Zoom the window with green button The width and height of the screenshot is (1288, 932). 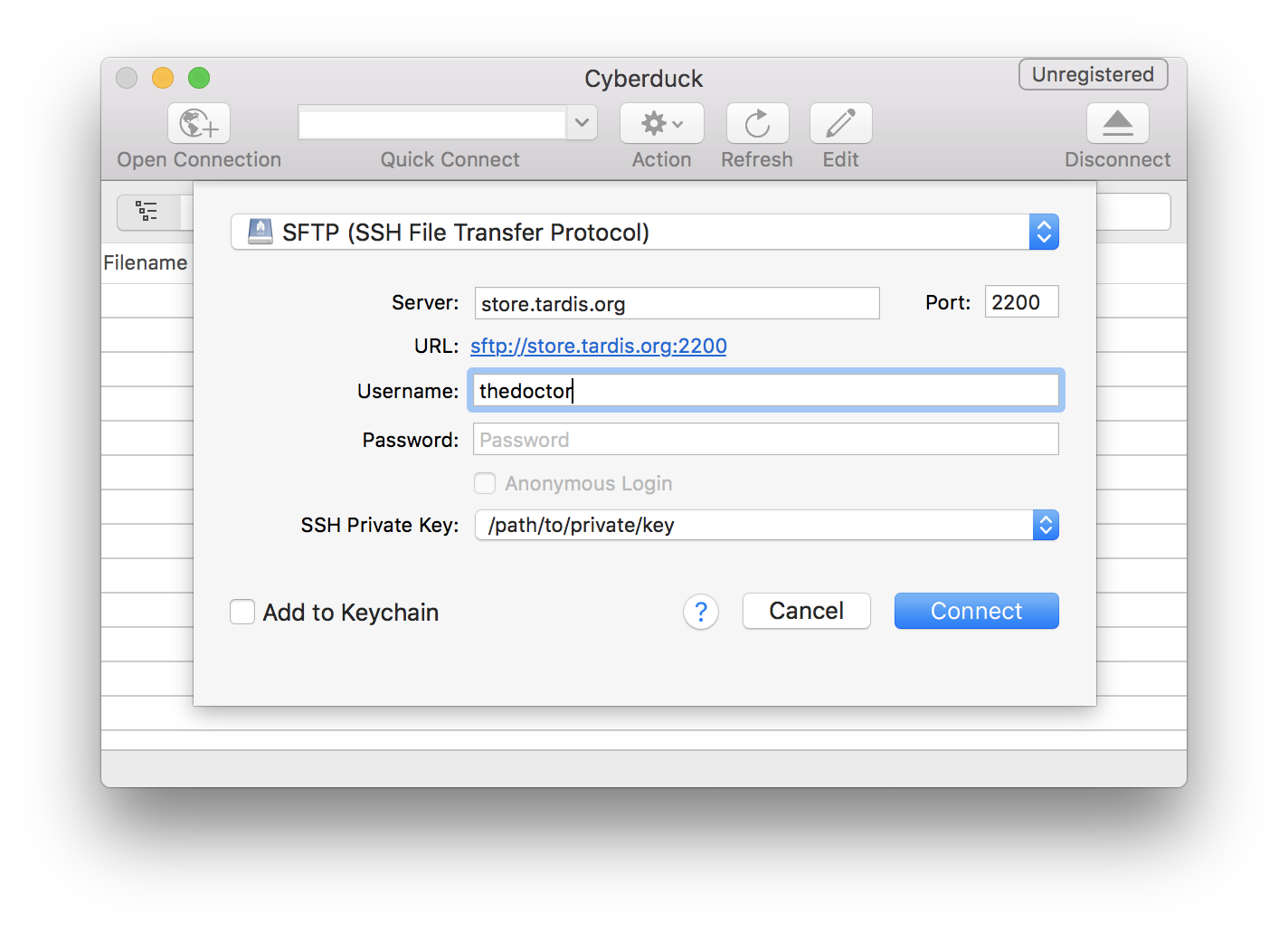pos(199,78)
